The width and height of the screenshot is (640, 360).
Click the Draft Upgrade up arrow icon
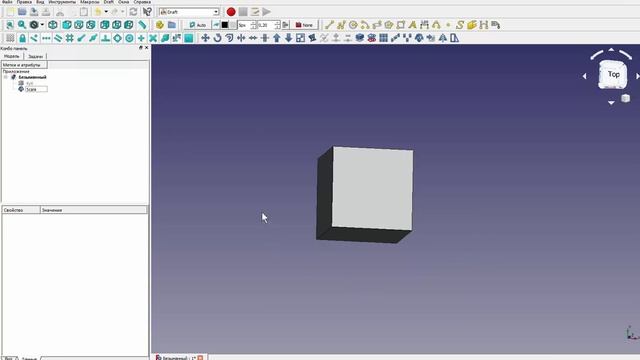point(277,38)
